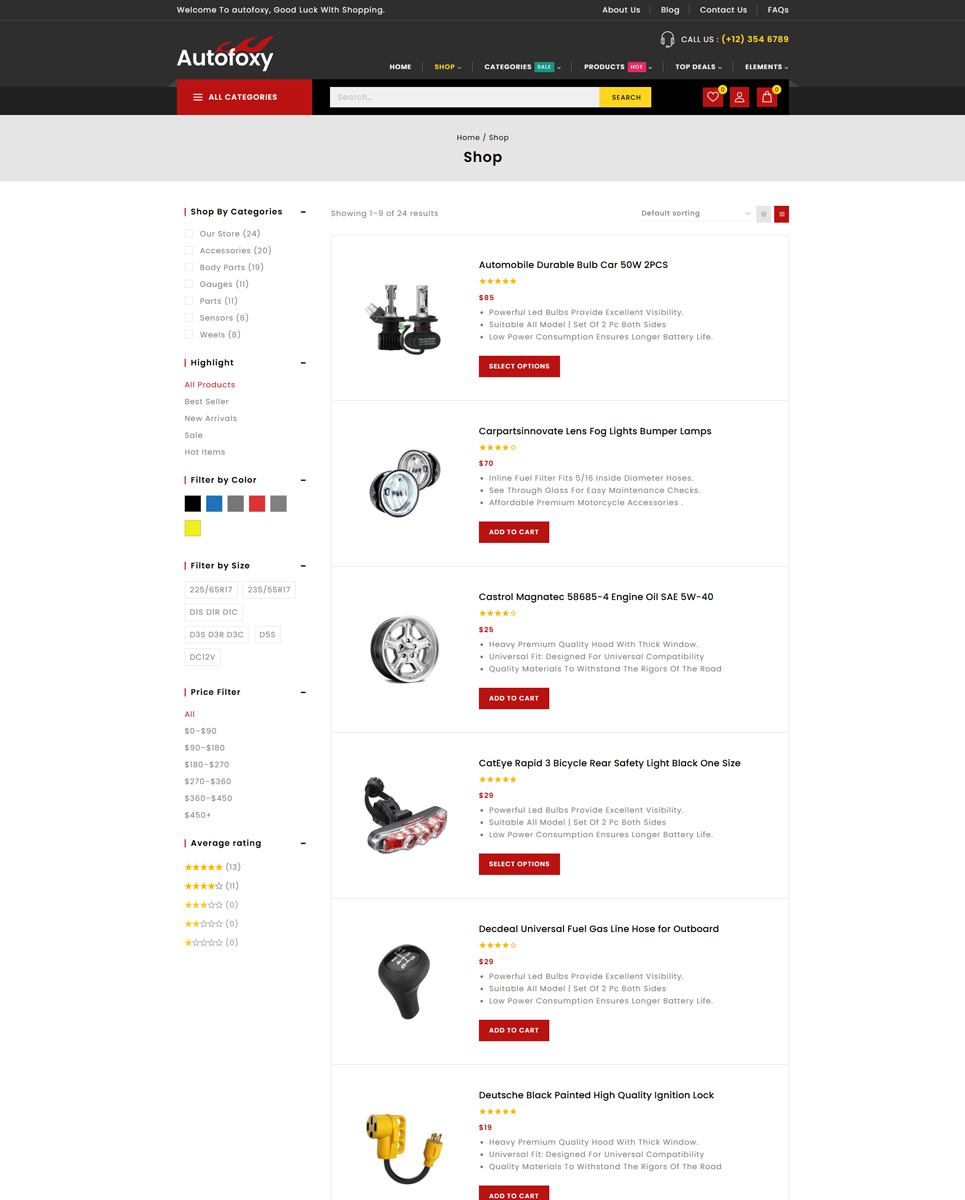This screenshot has width=965, height=1200.
Task: Open the Top Deals menu
Action: click(x=698, y=67)
